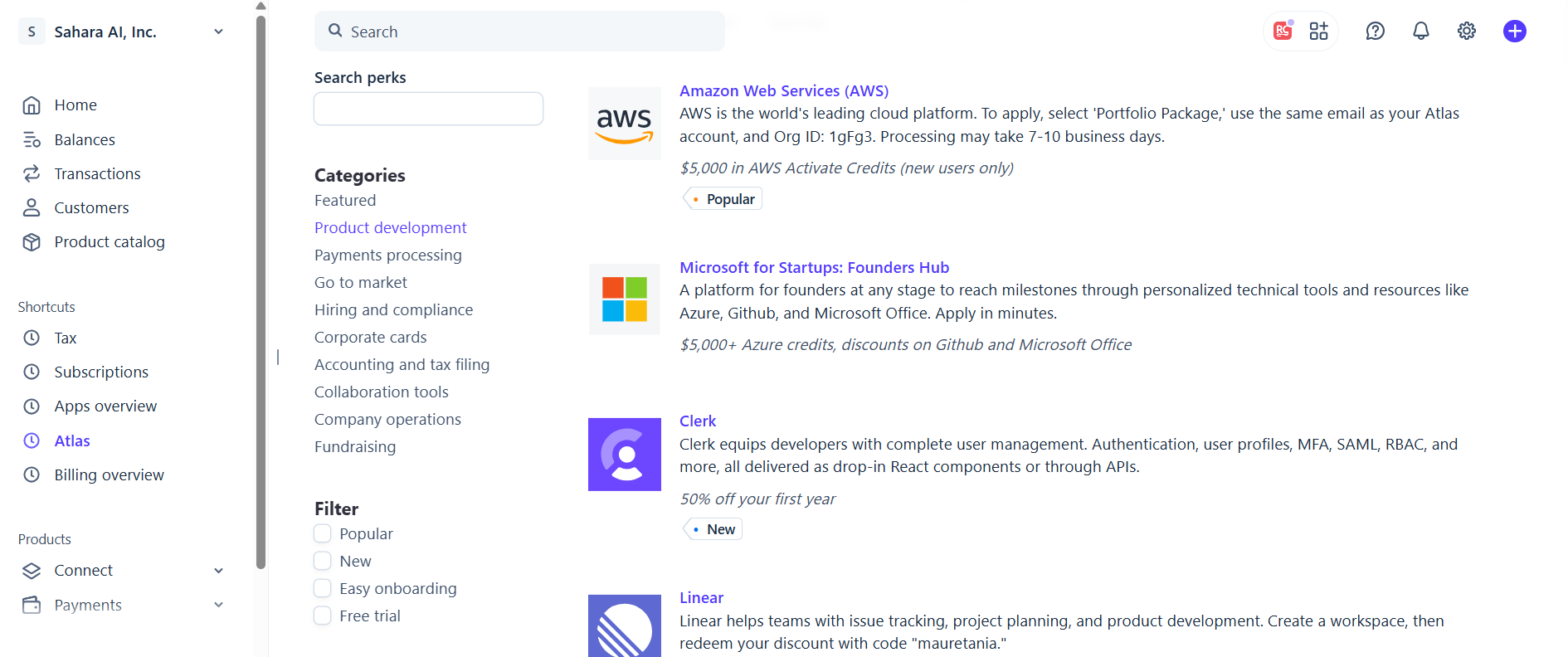Expand the Payments products chevron
This screenshot has height=657, width=1568.
pos(219,605)
